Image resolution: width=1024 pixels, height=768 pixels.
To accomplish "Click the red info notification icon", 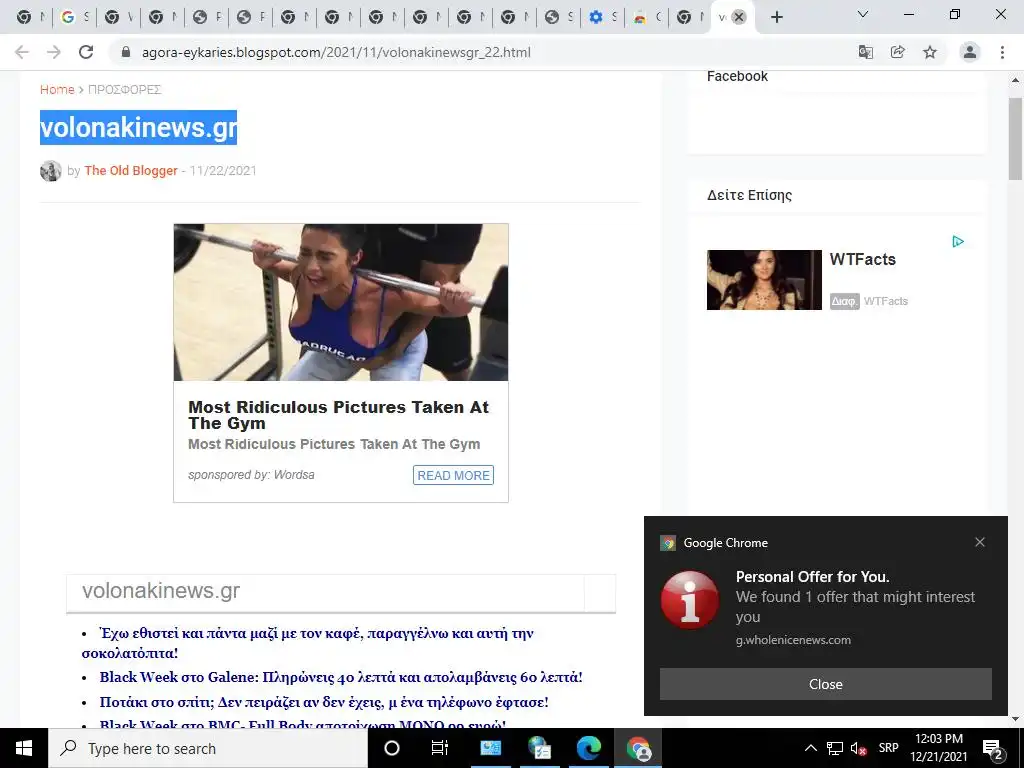I will 690,600.
